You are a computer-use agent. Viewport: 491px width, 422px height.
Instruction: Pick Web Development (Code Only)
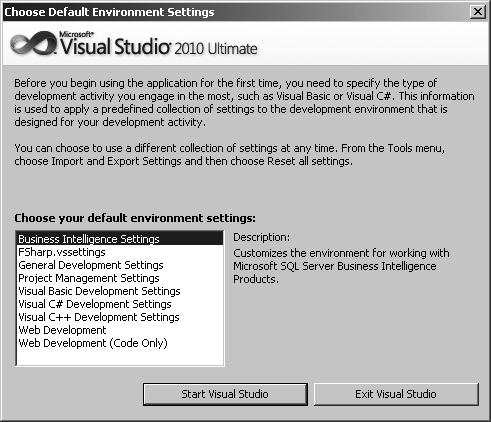pos(120,343)
